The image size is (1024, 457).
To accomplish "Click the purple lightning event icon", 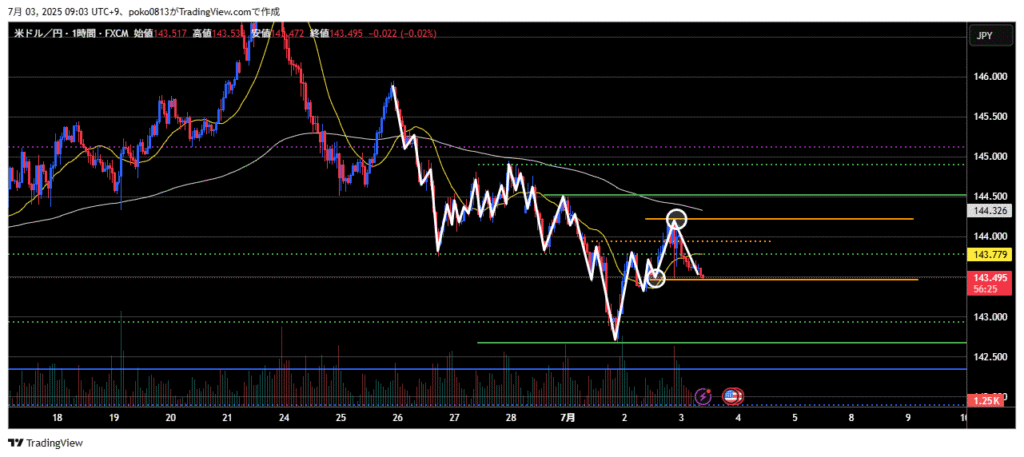I will [703, 397].
